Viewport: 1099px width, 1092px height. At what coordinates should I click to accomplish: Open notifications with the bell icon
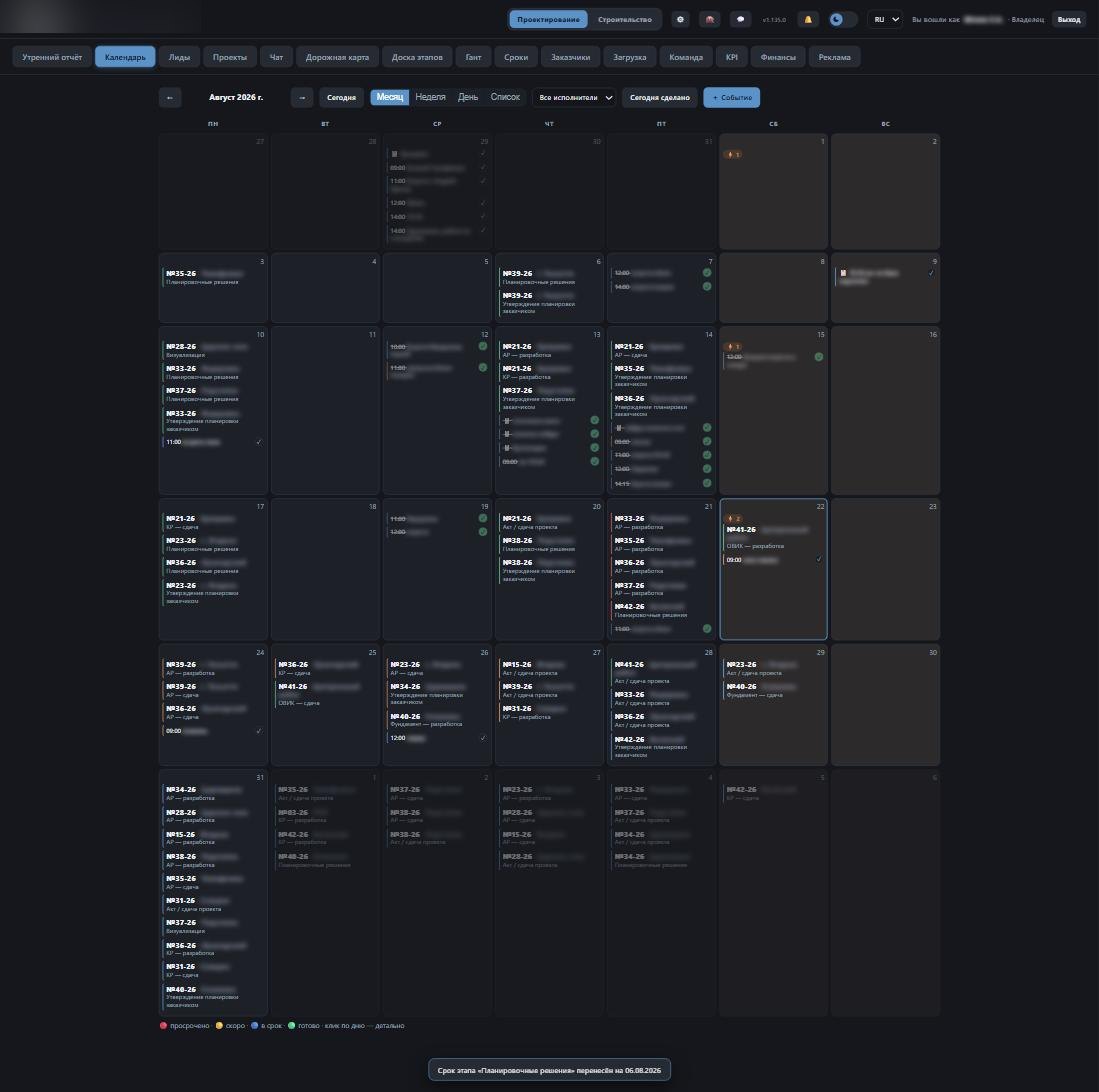click(x=807, y=20)
